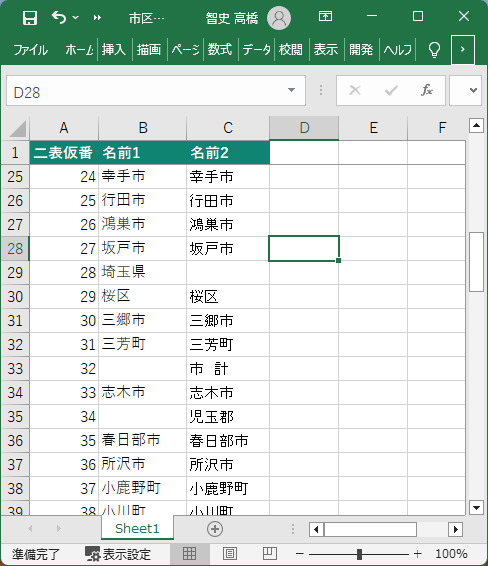Click the user account avatar icon

point(279,17)
